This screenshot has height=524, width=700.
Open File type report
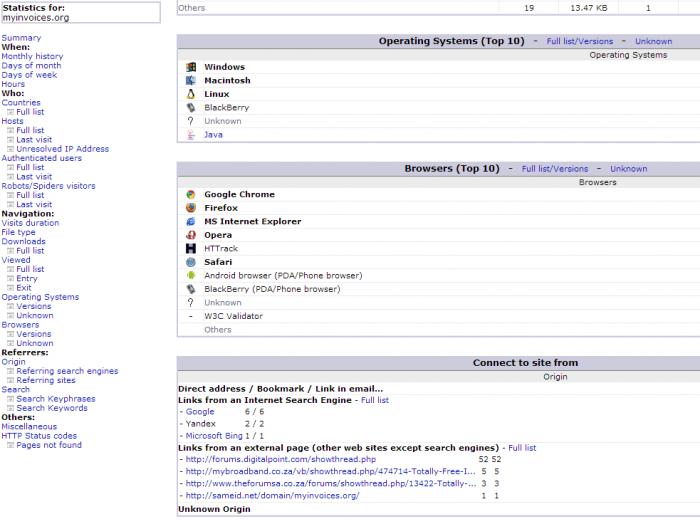coord(18,232)
